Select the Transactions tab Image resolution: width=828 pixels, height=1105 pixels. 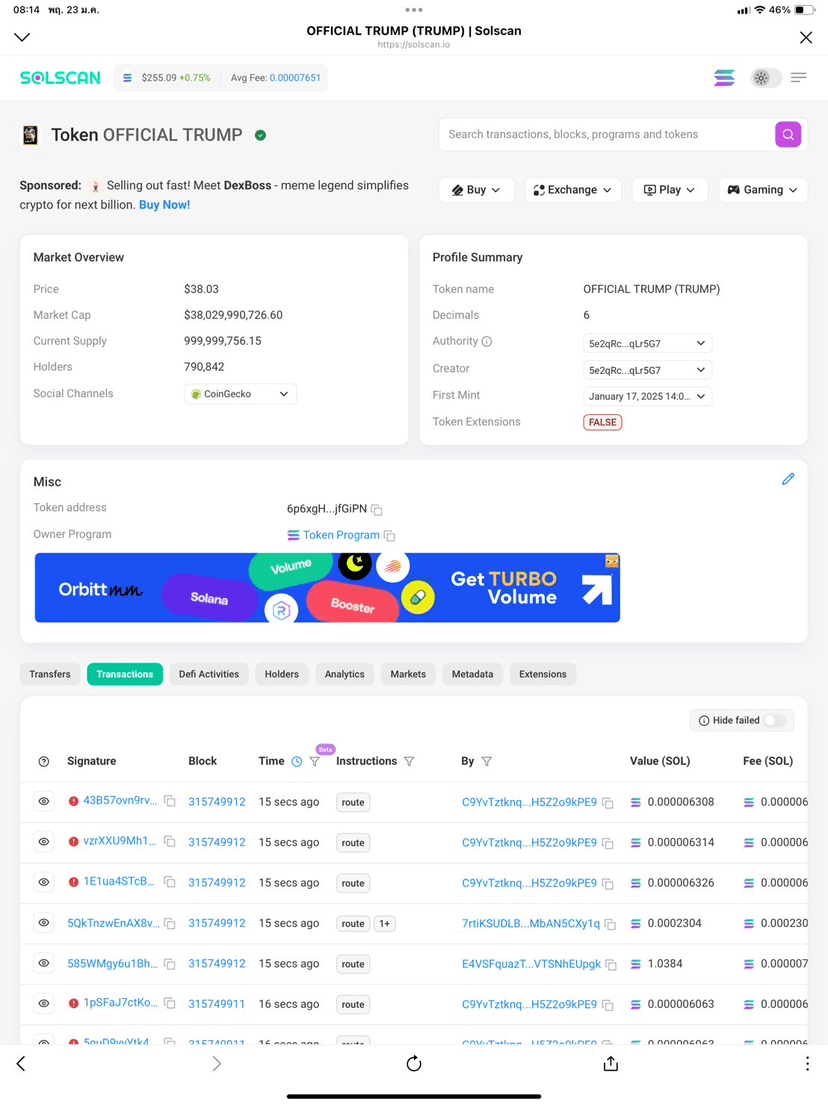click(x=125, y=674)
